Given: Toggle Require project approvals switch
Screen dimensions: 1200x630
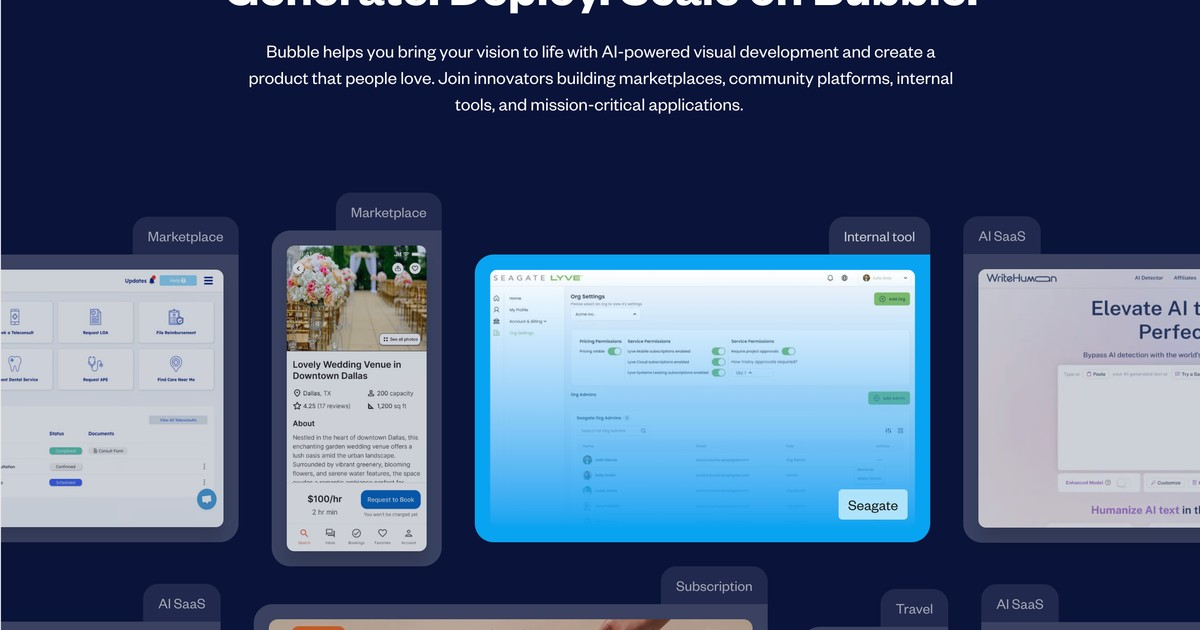Looking at the screenshot, I should 788,351.
